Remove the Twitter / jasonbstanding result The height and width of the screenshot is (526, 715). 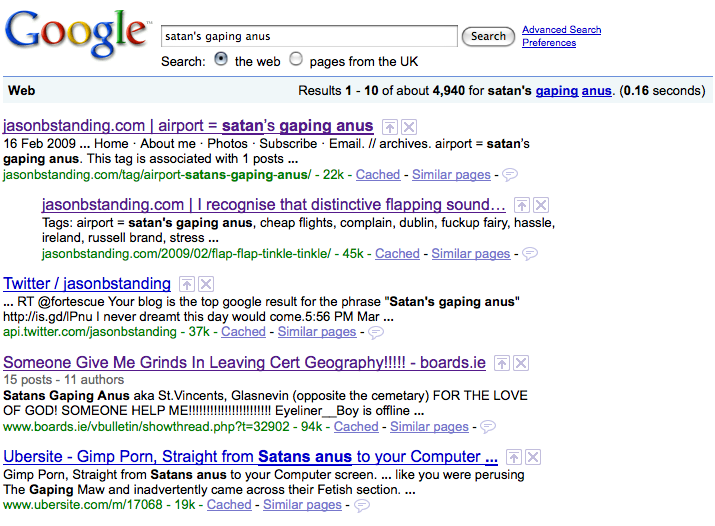pos(206,284)
